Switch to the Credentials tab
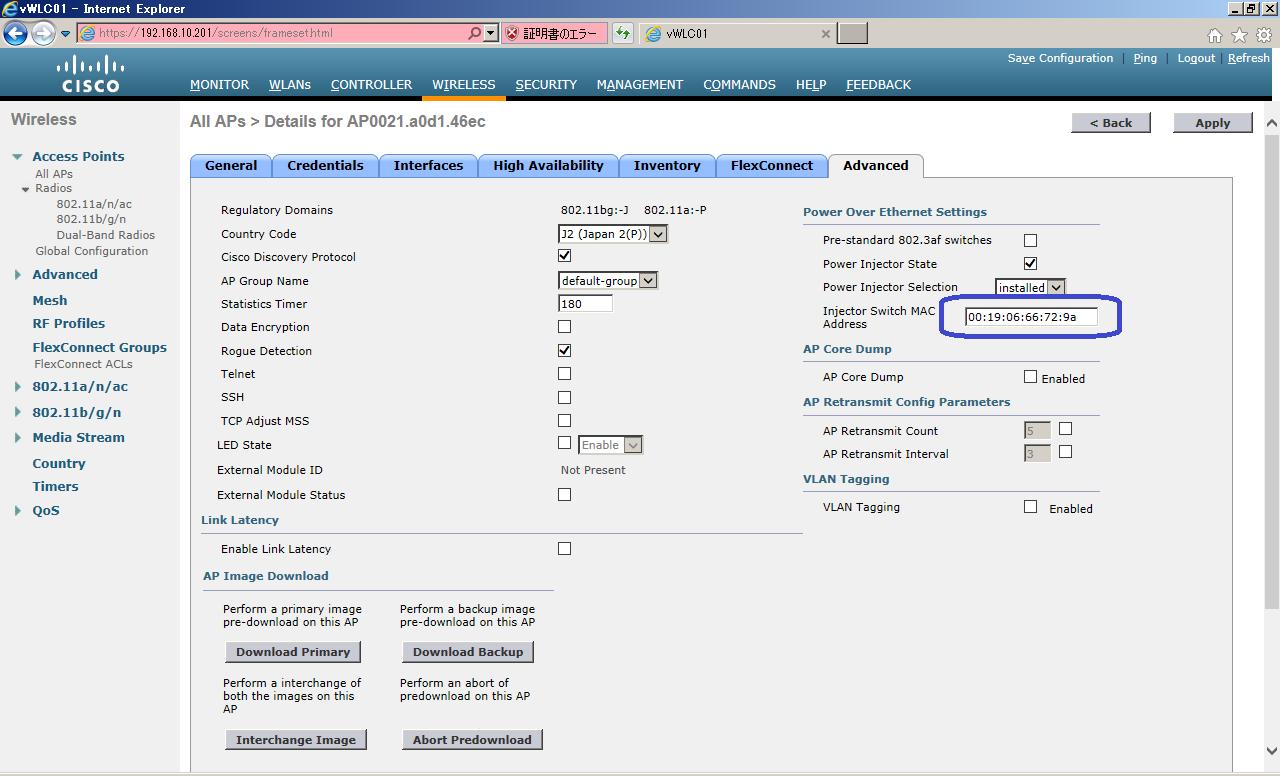This screenshot has width=1280, height=776. (x=325, y=166)
